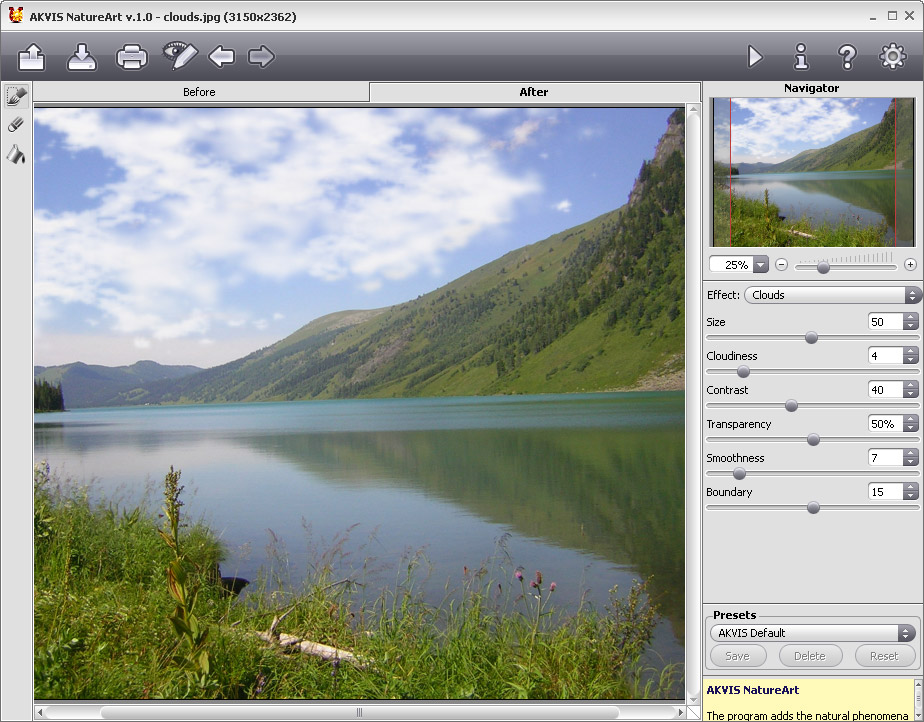Click the AKVIS application icon in title bar
This screenshot has width=924, height=722.
pos(15,16)
